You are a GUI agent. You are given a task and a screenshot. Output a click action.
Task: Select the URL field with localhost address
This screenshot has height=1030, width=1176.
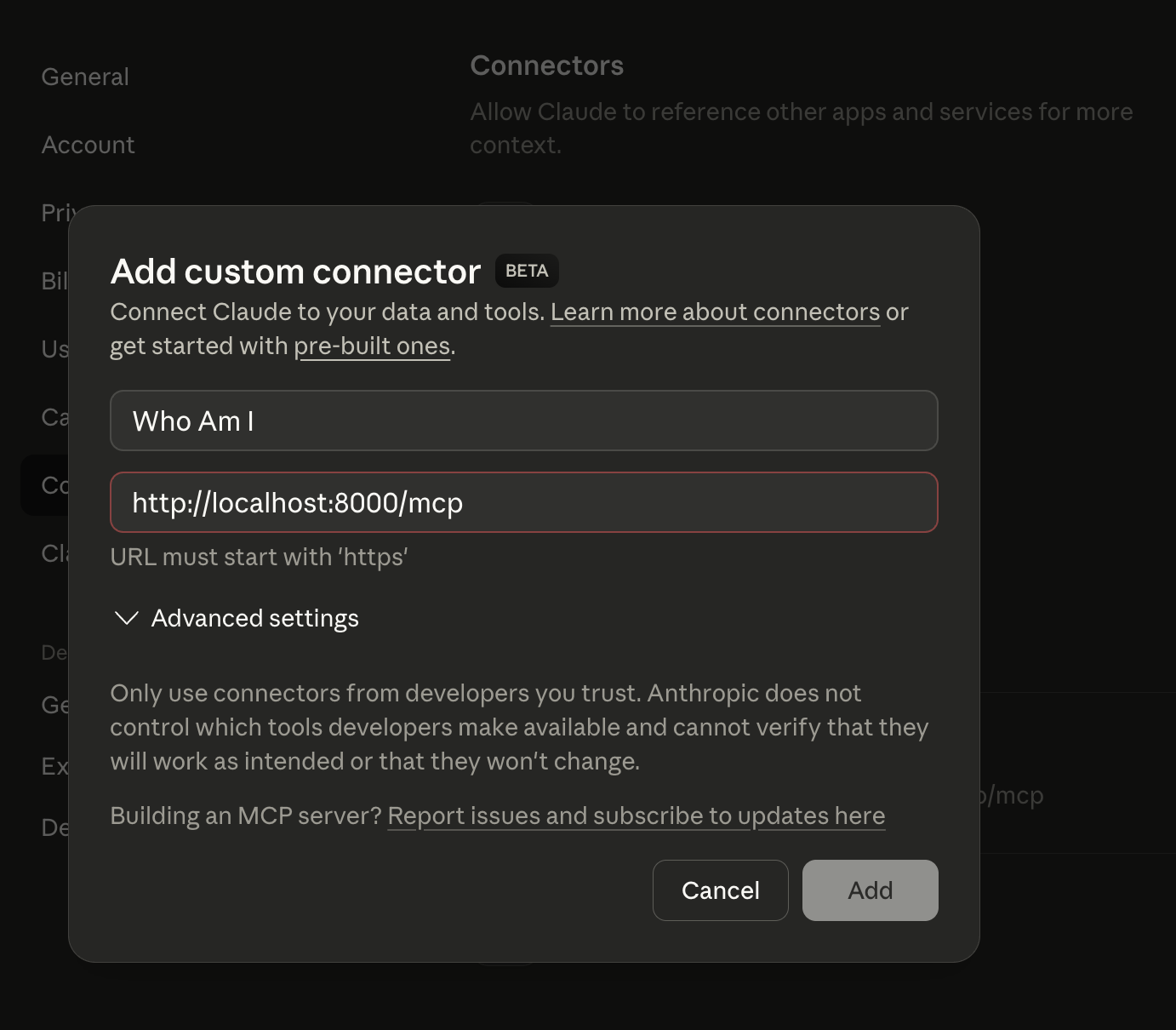click(x=523, y=502)
